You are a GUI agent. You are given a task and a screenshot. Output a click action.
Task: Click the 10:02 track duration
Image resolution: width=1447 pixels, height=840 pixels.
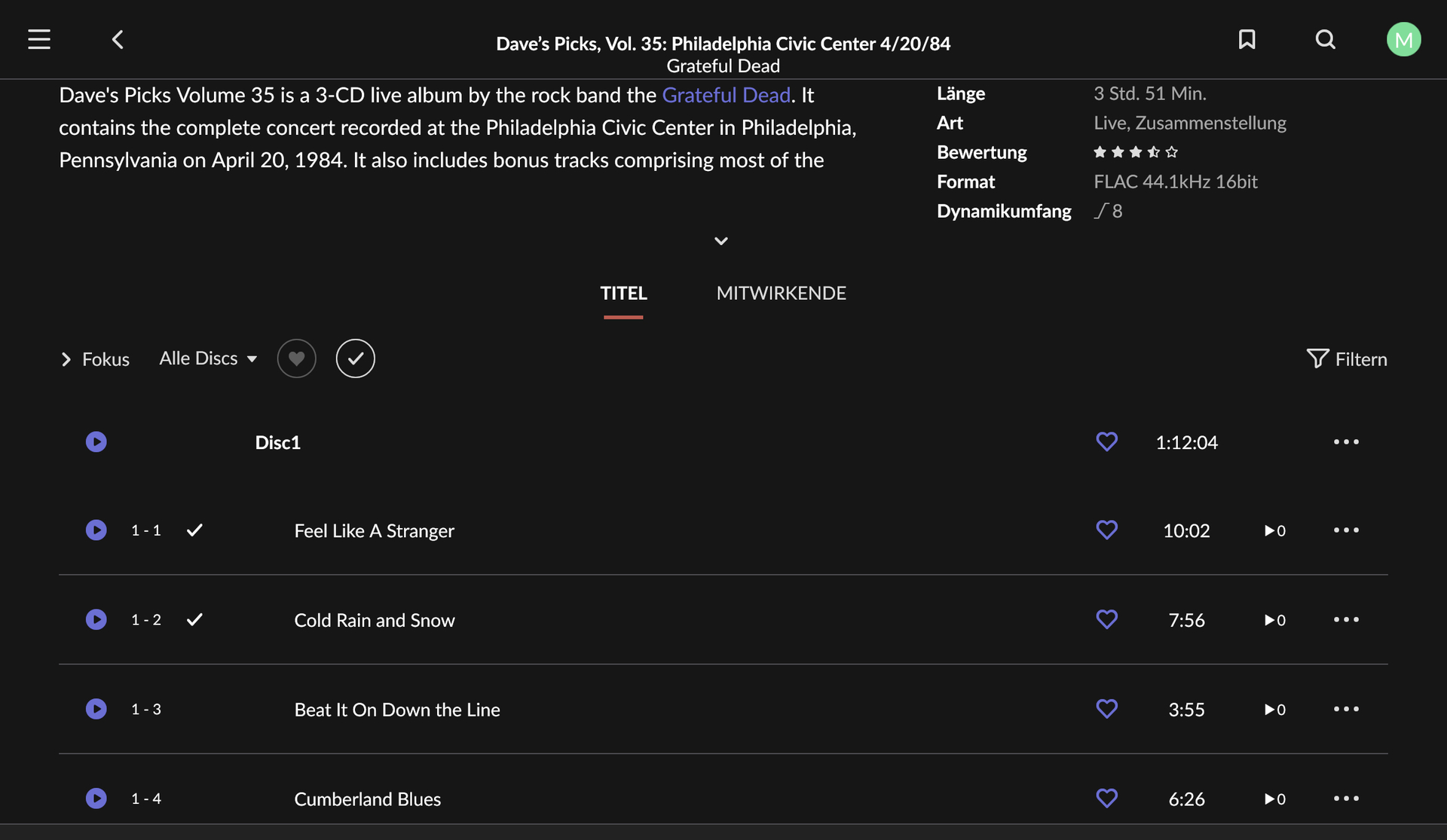(1186, 531)
